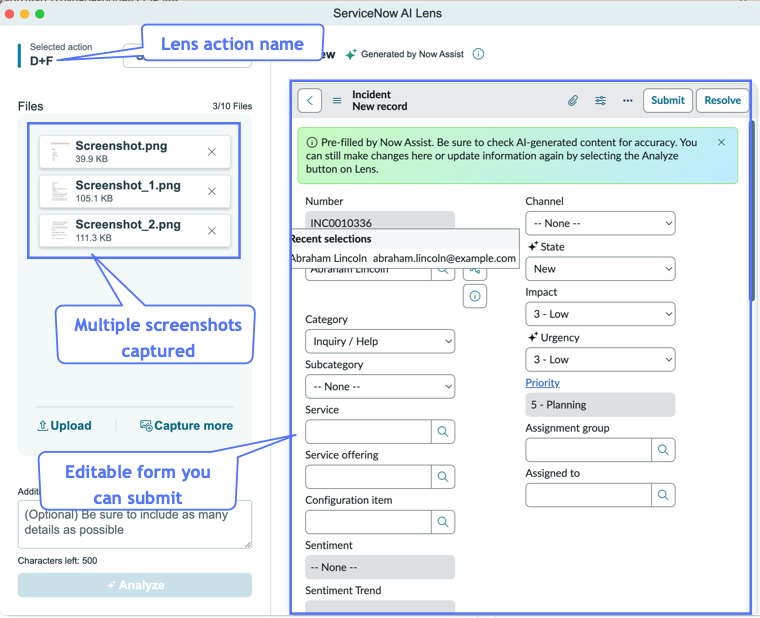This screenshot has height=618, width=760.
Task: Click the attachment paperclip icon
Action: click(x=572, y=101)
